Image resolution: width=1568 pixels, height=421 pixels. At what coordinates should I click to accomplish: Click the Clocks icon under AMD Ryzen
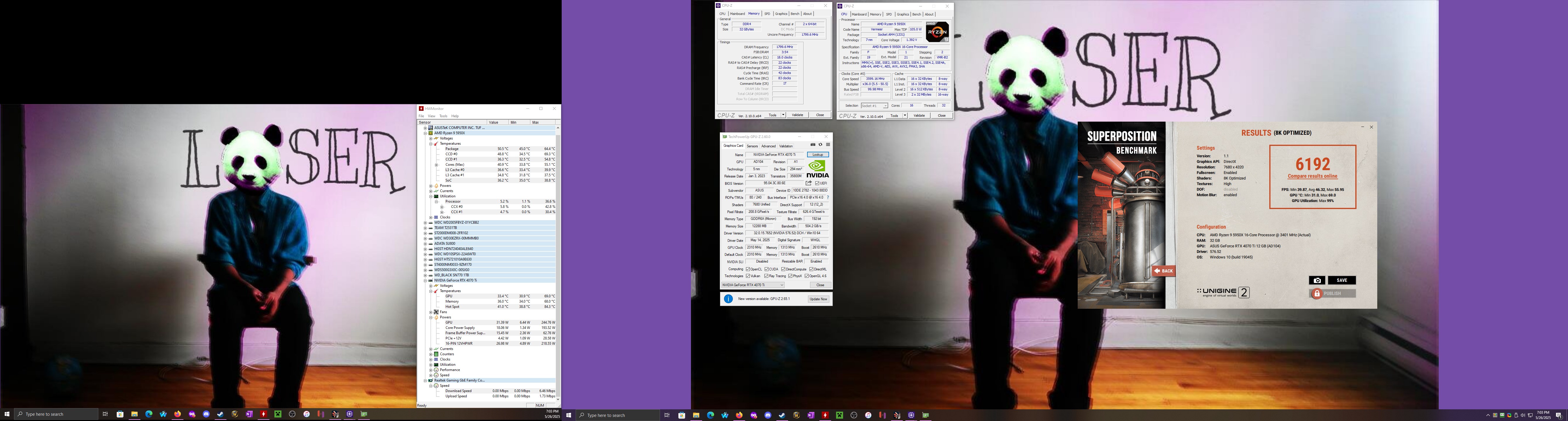436,217
